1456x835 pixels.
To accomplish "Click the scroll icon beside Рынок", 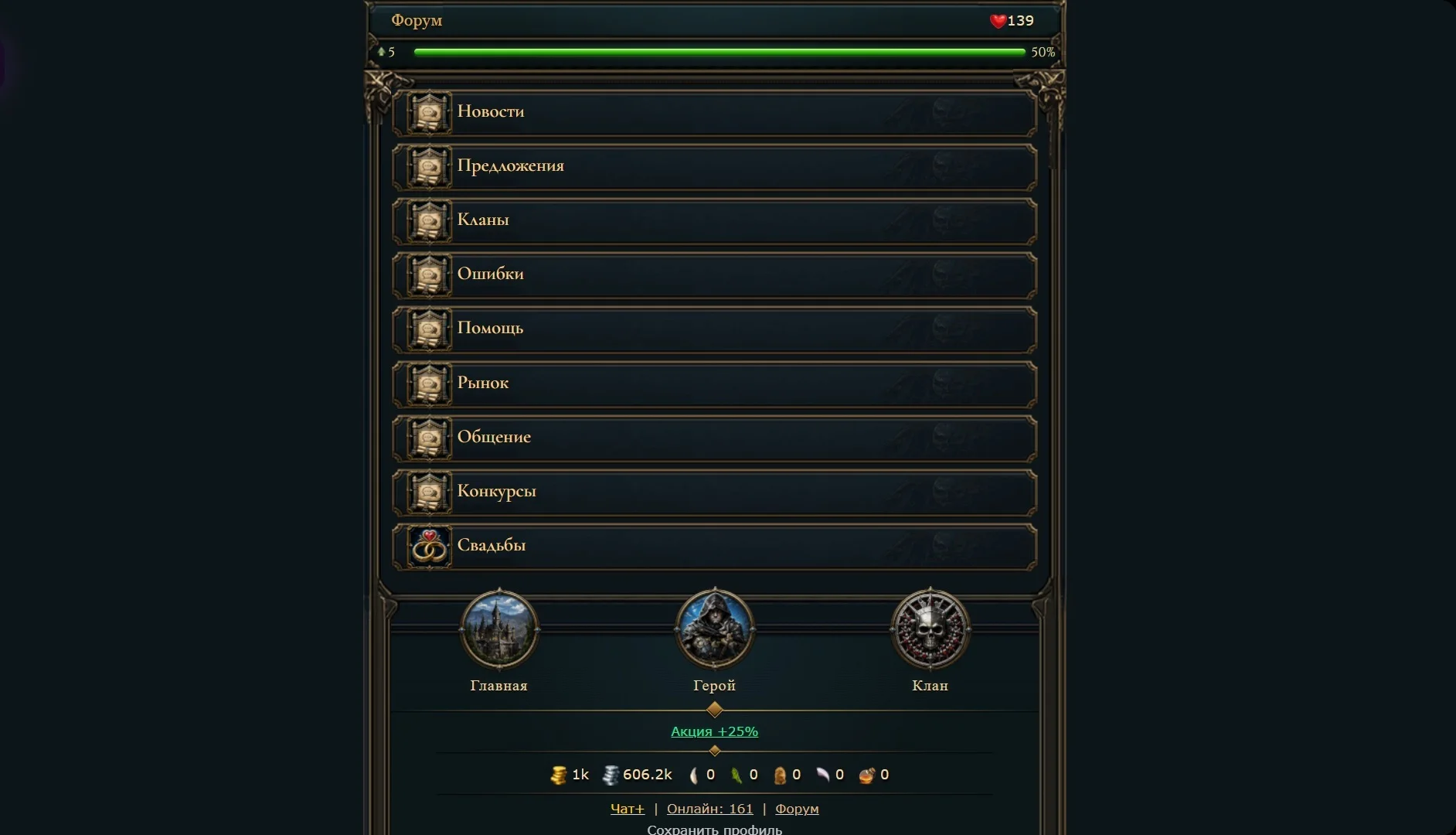I will [429, 384].
